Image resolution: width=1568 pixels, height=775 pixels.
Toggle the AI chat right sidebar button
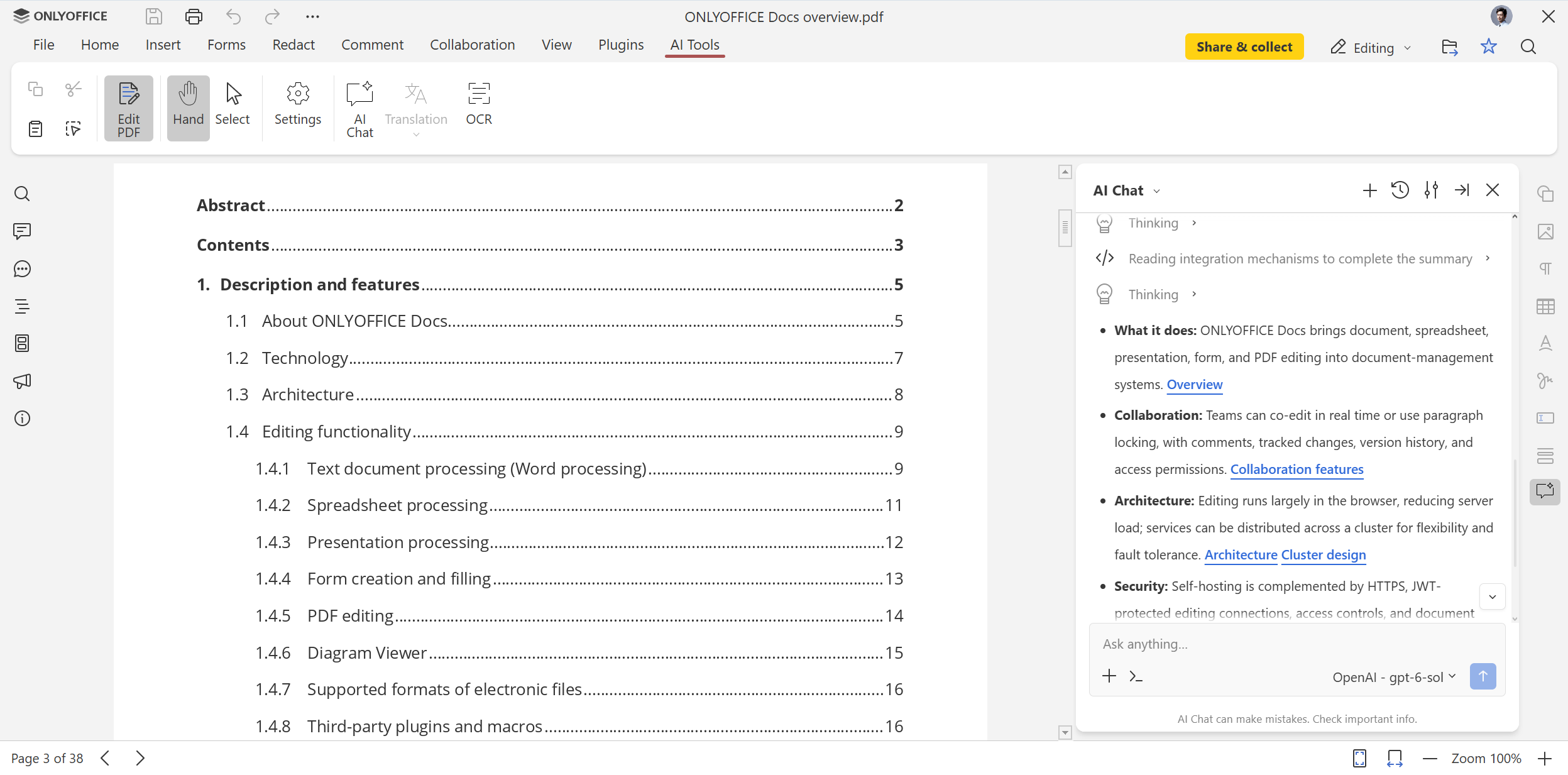click(1545, 492)
